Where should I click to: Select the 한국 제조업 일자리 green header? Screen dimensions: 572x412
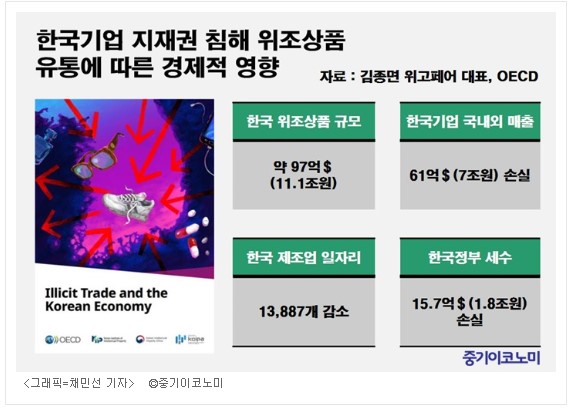(304, 258)
